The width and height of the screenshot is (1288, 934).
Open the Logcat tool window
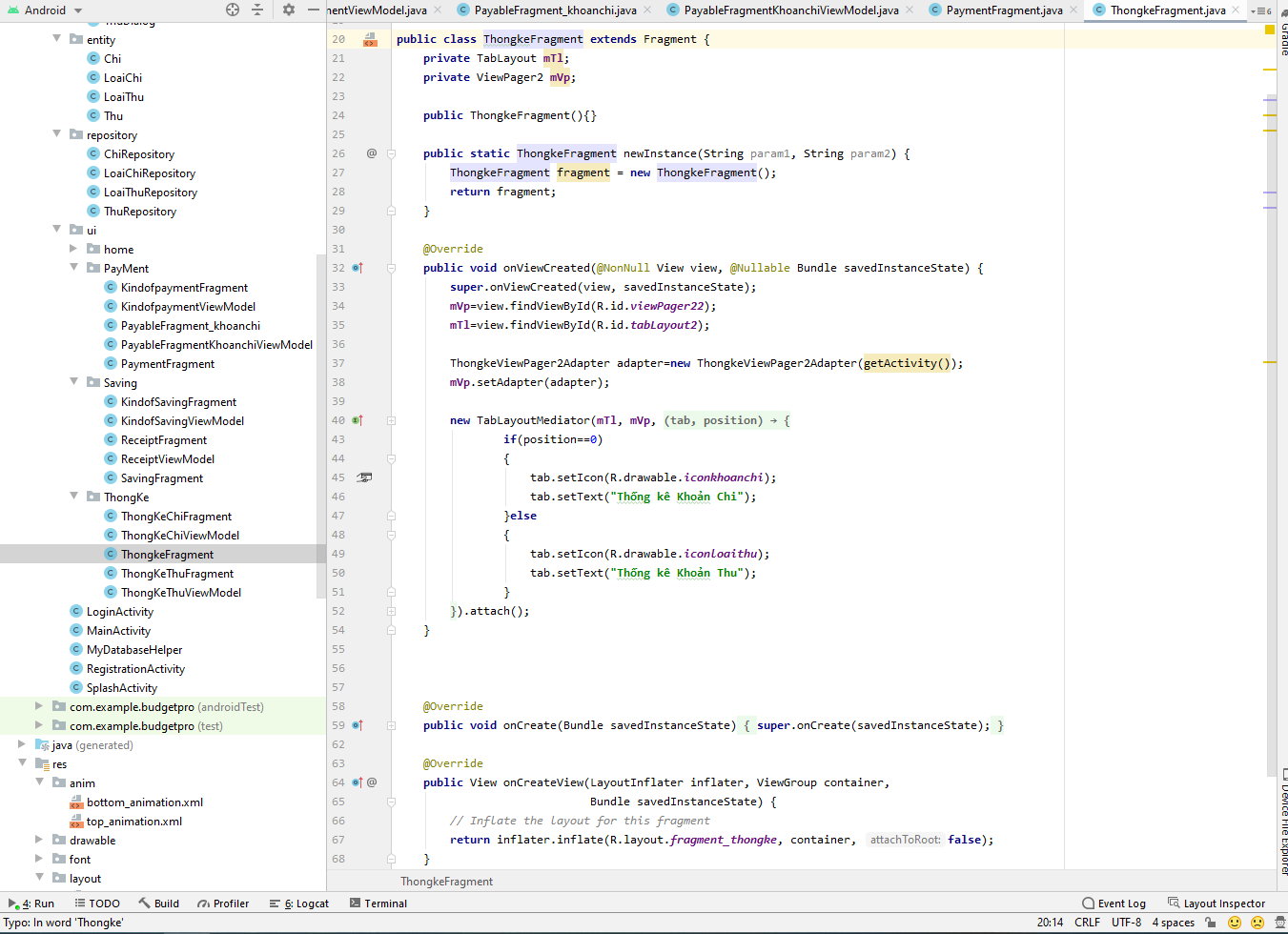299,904
